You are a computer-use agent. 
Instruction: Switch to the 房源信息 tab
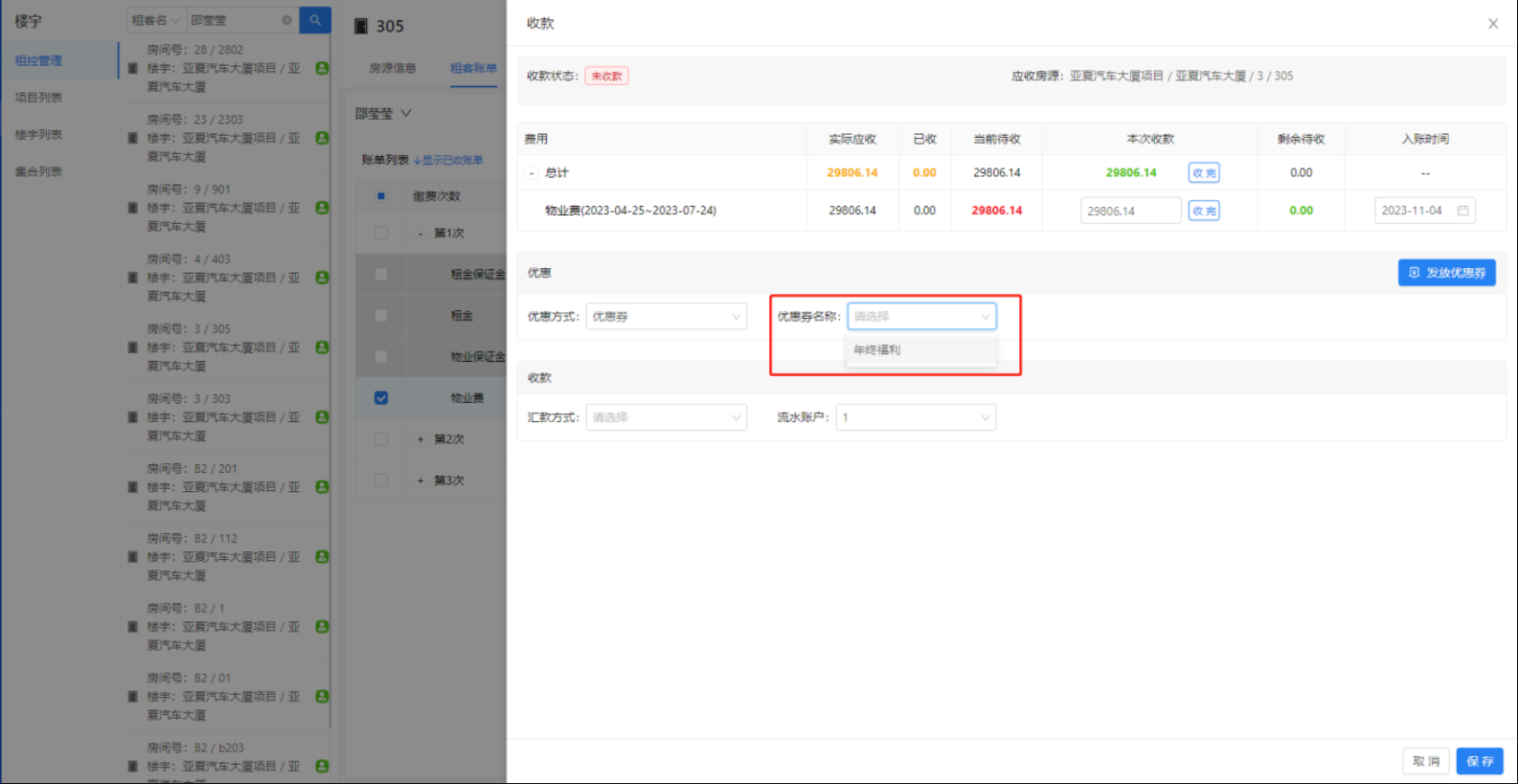393,68
